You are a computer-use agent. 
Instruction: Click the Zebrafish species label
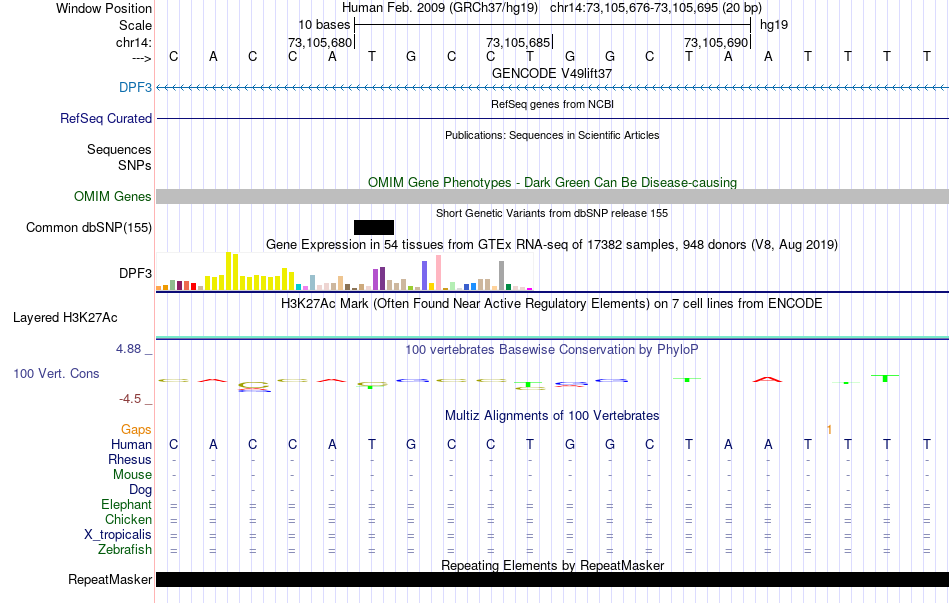pos(125,550)
